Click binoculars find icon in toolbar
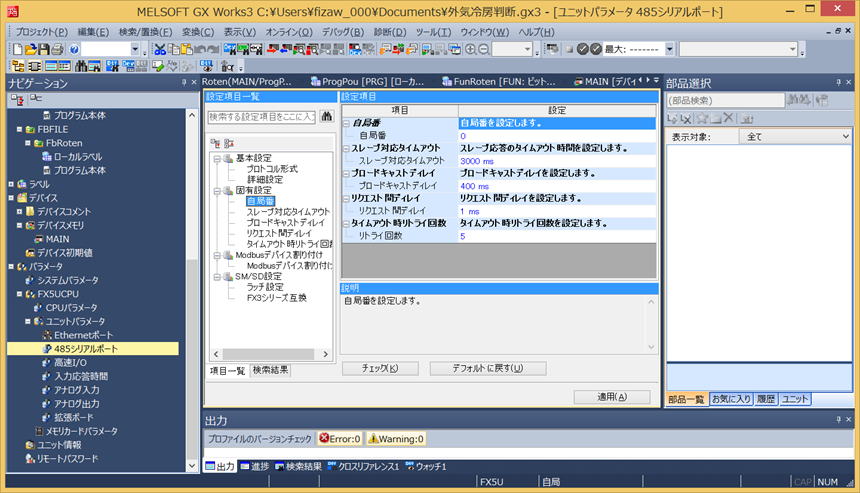 [x=81, y=66]
